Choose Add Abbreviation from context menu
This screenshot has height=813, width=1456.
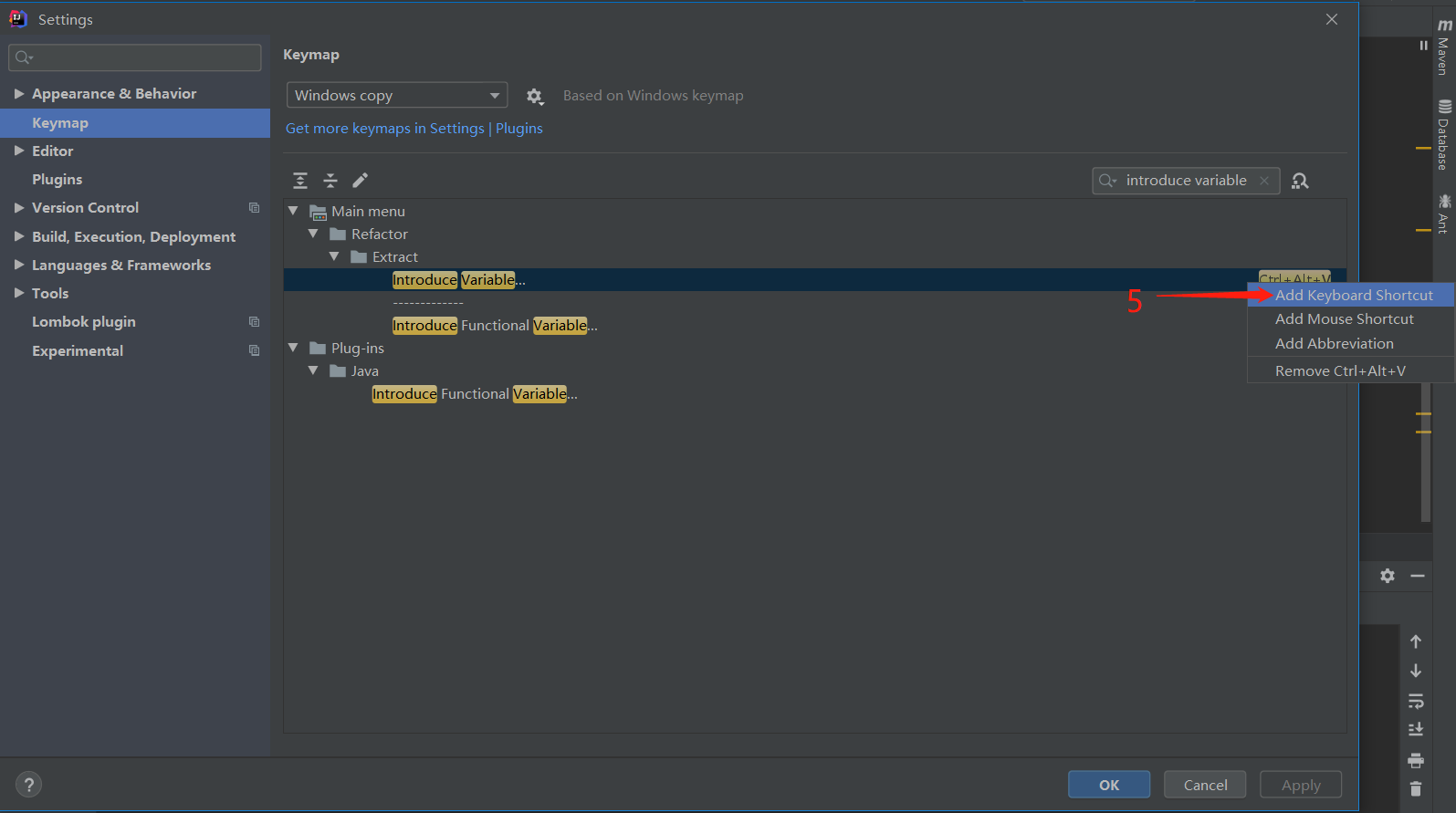click(1351, 344)
